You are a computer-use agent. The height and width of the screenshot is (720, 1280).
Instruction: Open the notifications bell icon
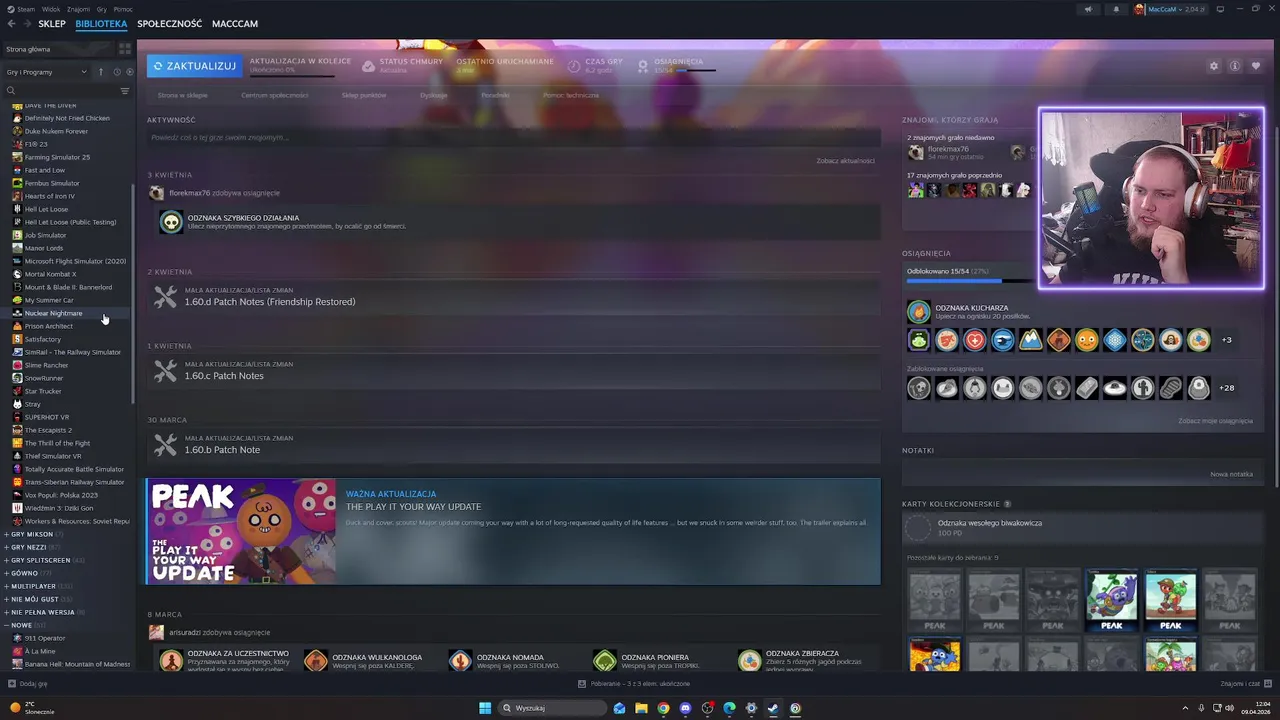(1116, 9)
